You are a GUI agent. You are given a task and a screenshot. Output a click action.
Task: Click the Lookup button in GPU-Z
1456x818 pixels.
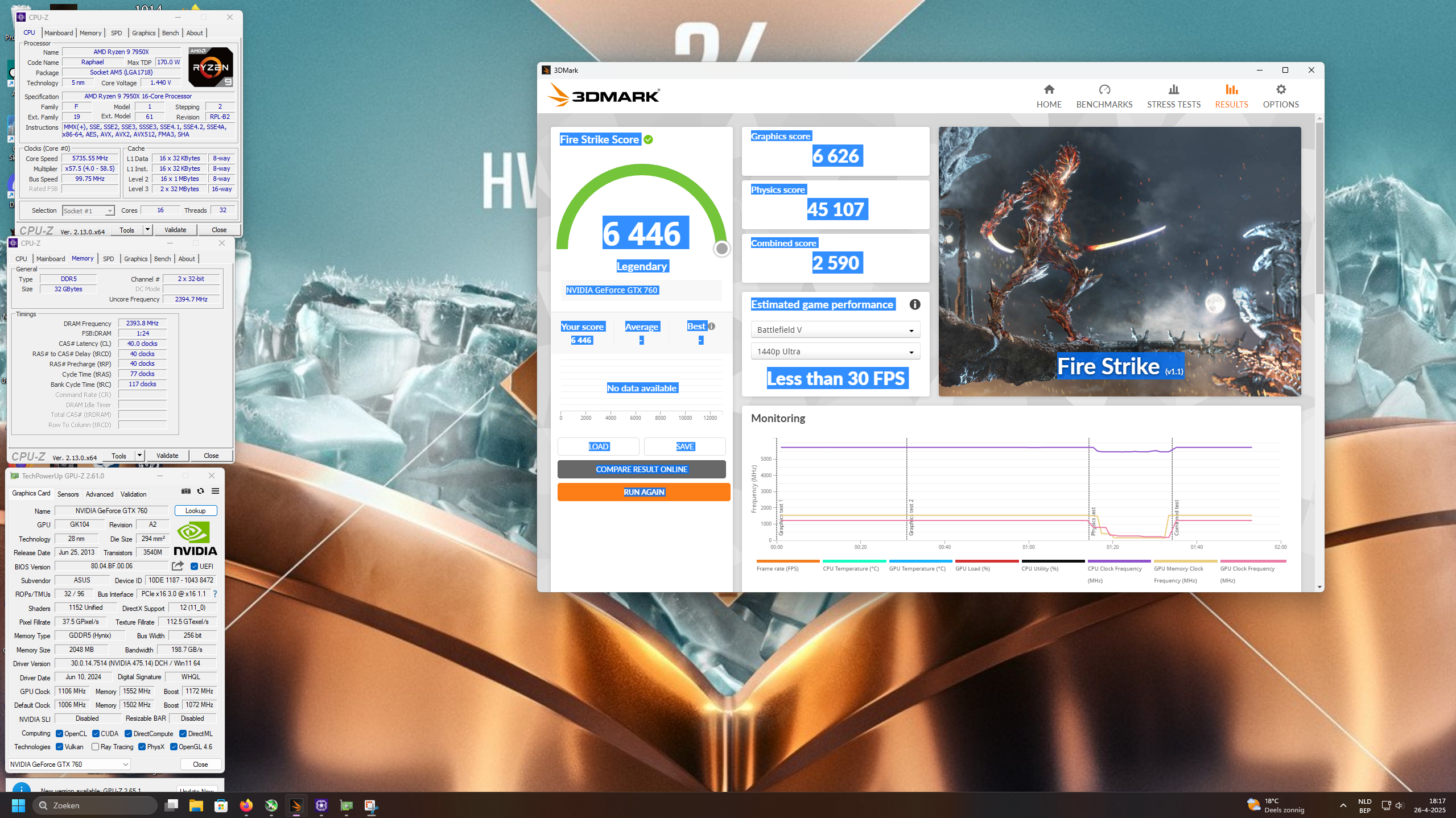195,511
